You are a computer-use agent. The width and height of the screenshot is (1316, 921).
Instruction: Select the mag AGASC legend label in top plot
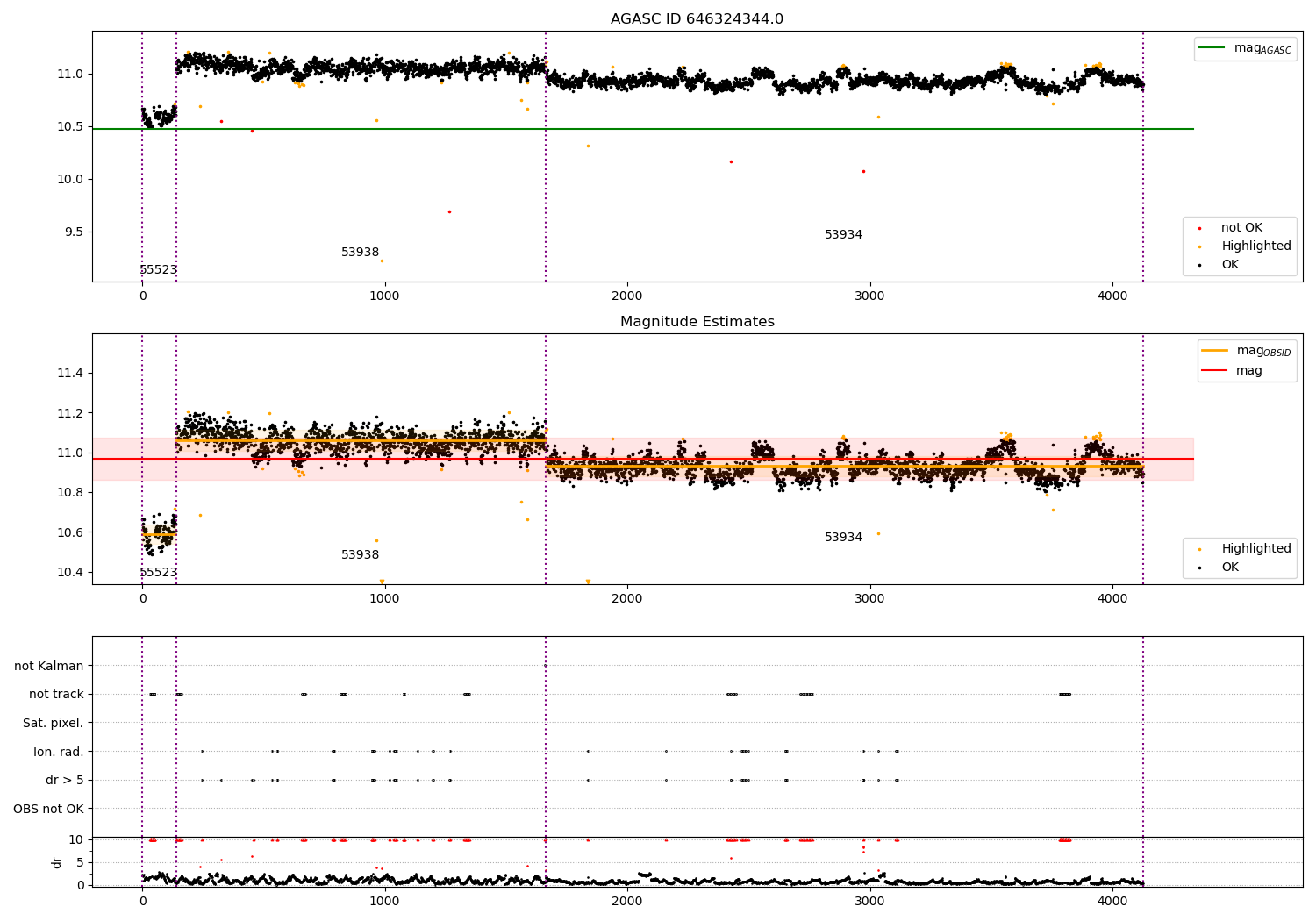[1262, 48]
